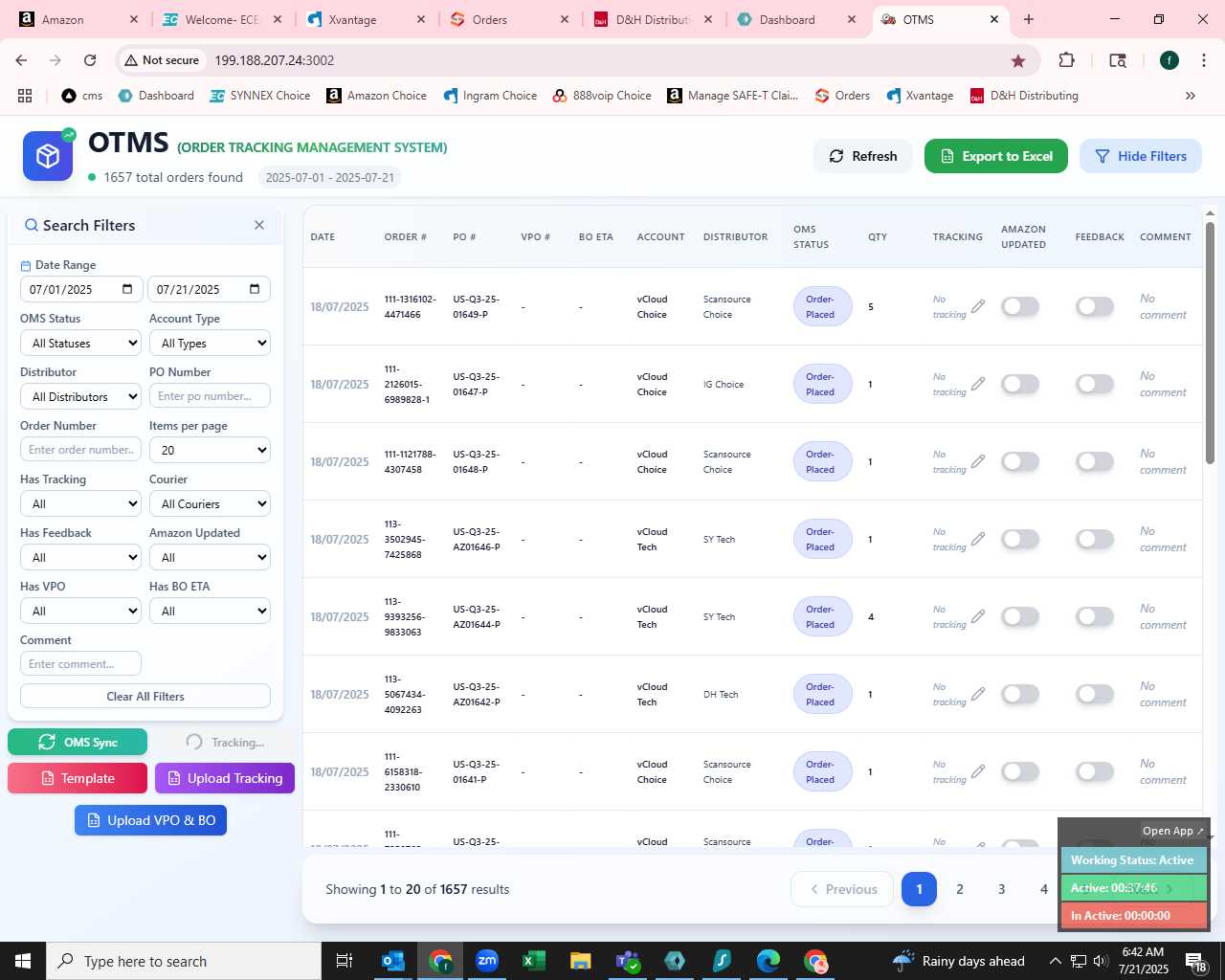Screen dimensions: 1225x980
Task: Open the Windows Start menu
Action: 23,961
